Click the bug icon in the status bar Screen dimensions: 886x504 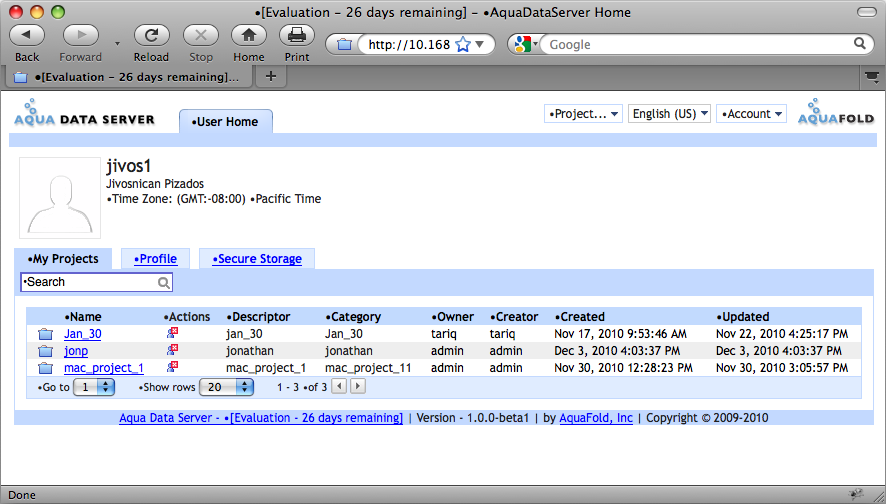point(856,494)
